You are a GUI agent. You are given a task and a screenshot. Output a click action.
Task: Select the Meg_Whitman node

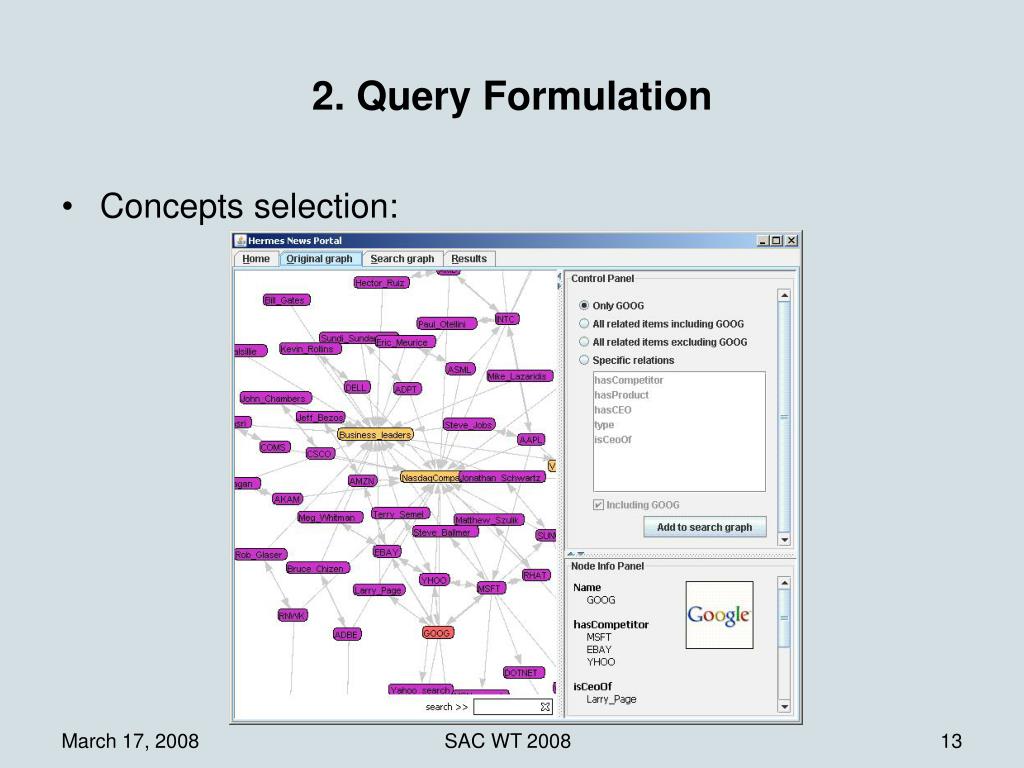[329, 517]
